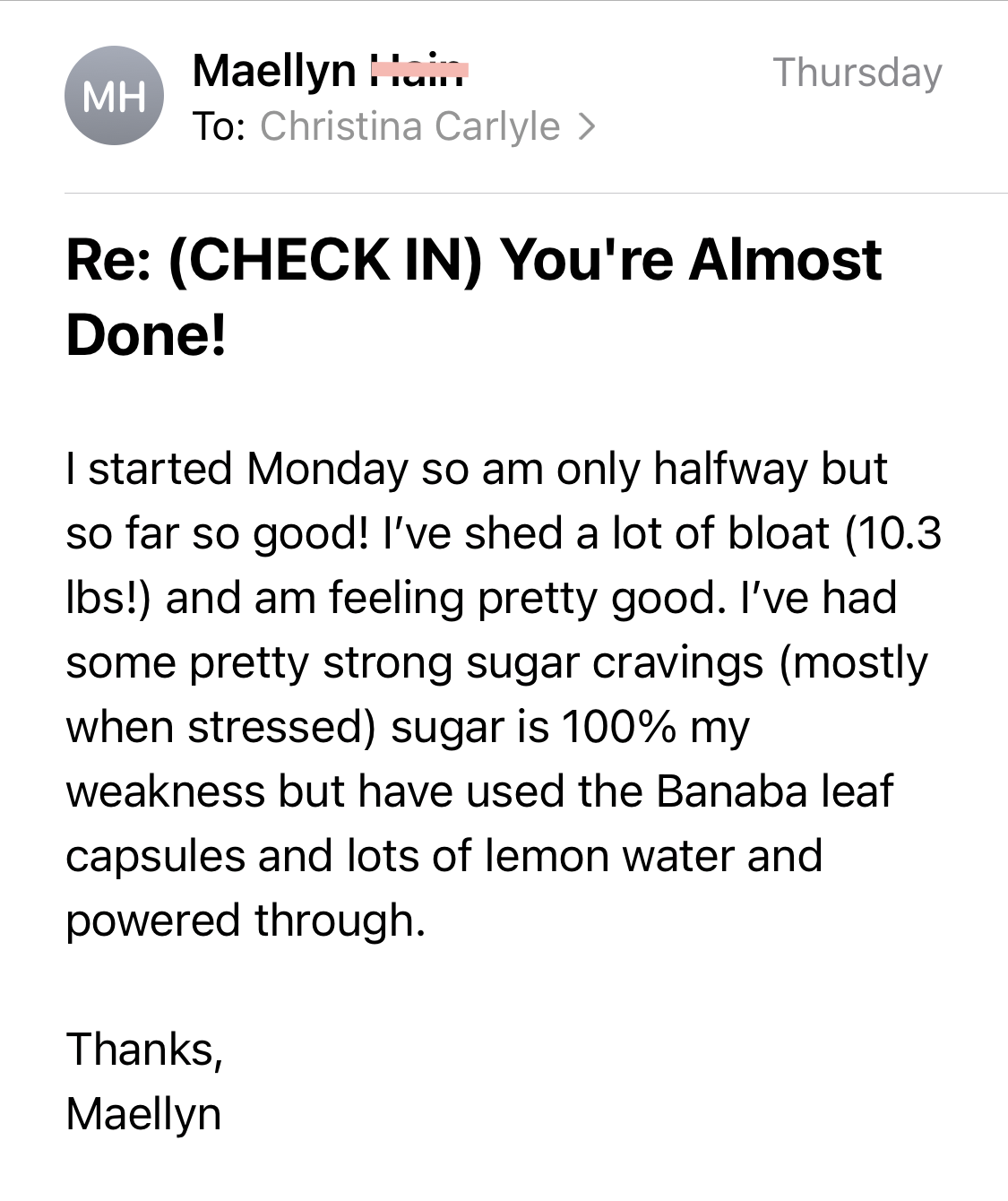Tap the word "Done!" in subject
This screenshot has height=1201, width=1008.
[146, 335]
